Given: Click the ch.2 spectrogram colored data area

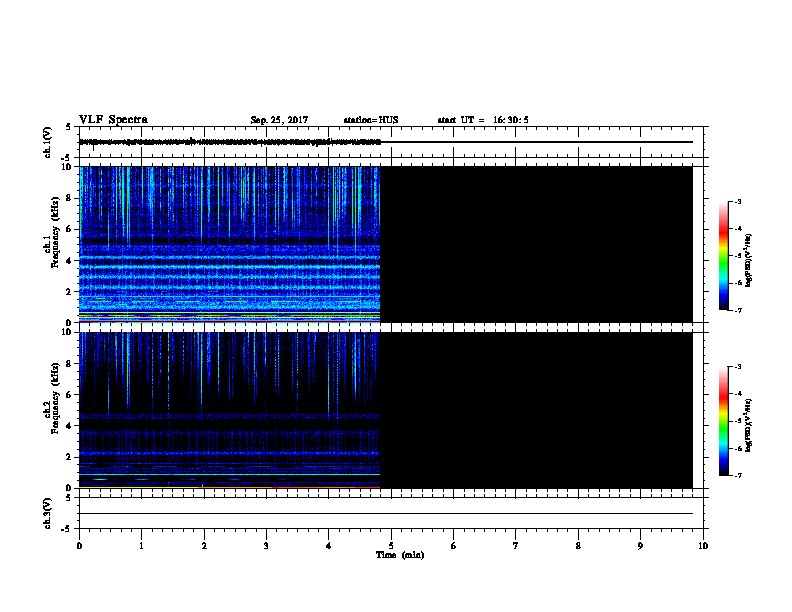Looking at the screenshot, I should (229, 410).
